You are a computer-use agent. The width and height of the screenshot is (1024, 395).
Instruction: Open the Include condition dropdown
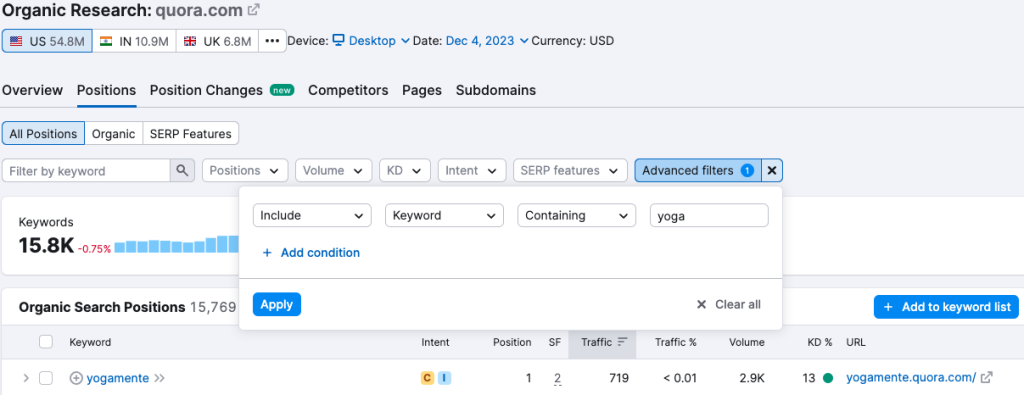312,215
